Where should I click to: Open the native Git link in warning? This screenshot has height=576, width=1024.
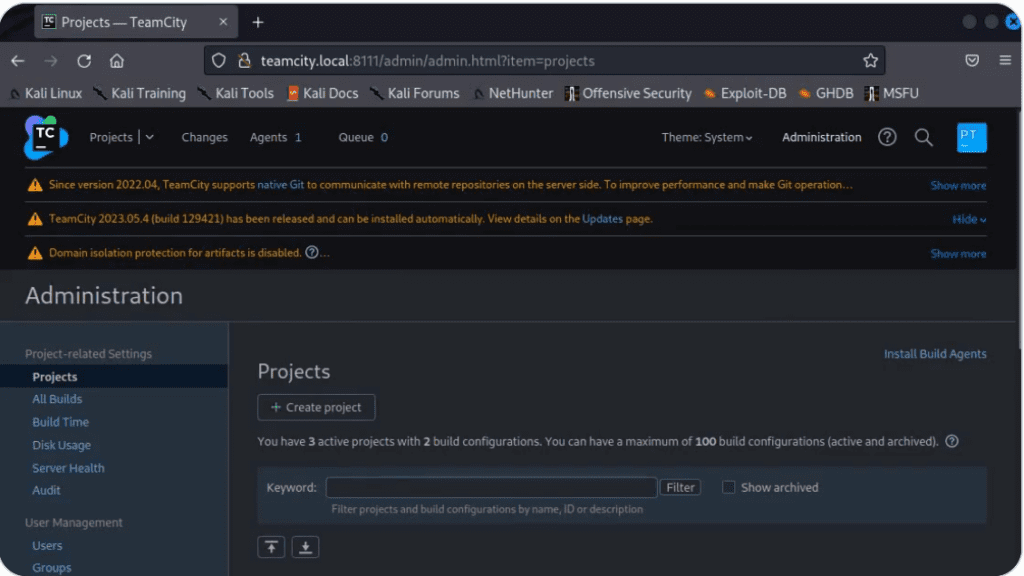281,185
